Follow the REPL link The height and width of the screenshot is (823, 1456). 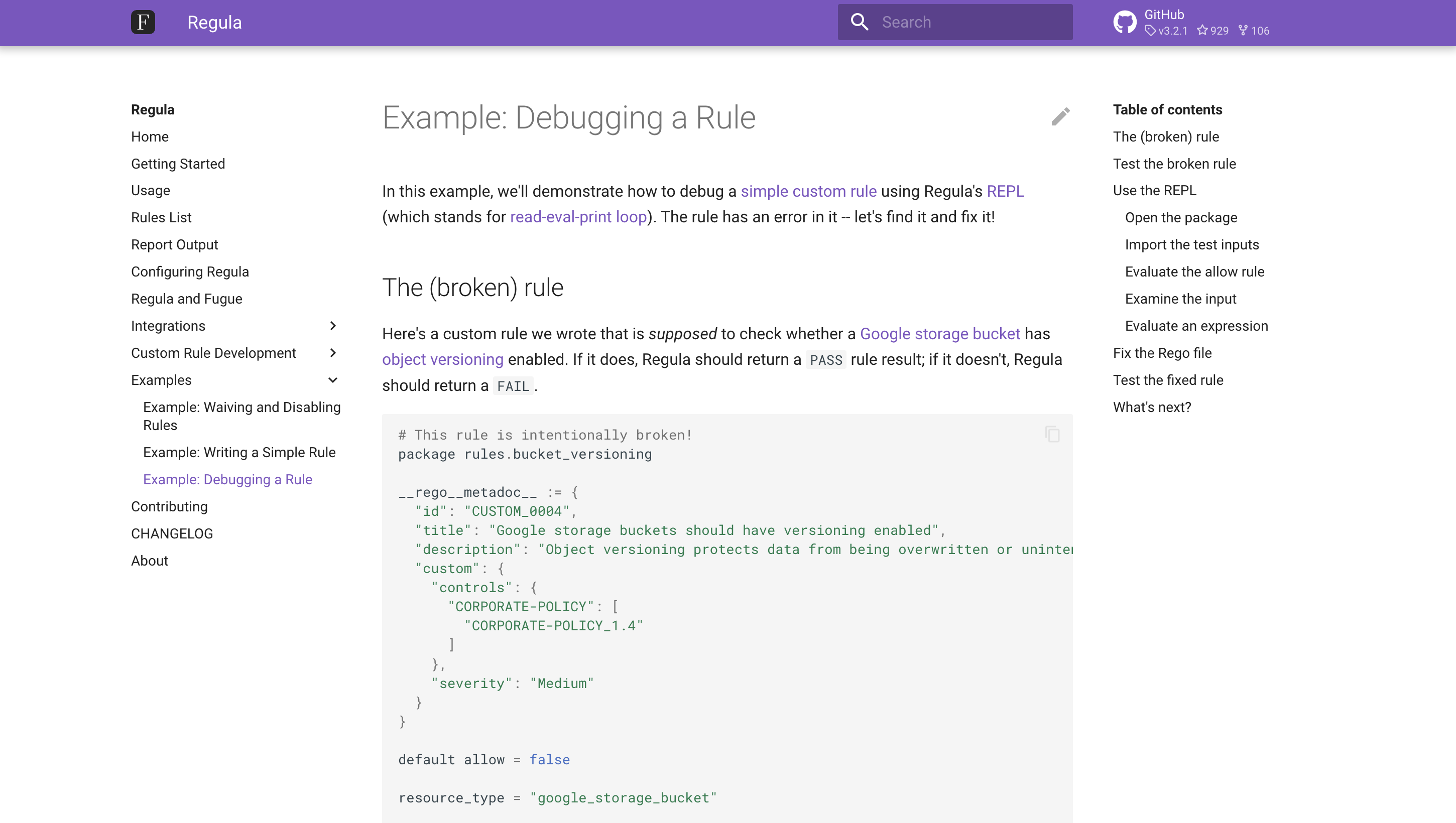[1005, 191]
